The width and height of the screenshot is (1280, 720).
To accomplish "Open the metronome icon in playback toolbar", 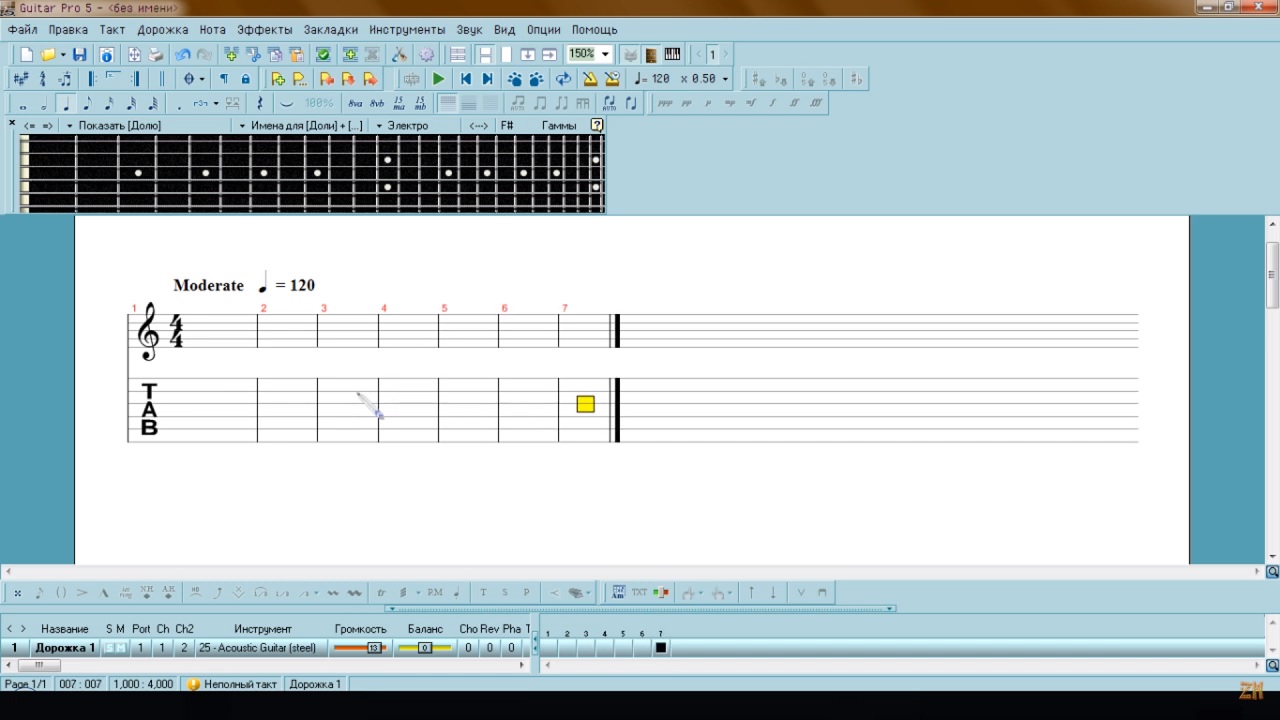I will 590,79.
